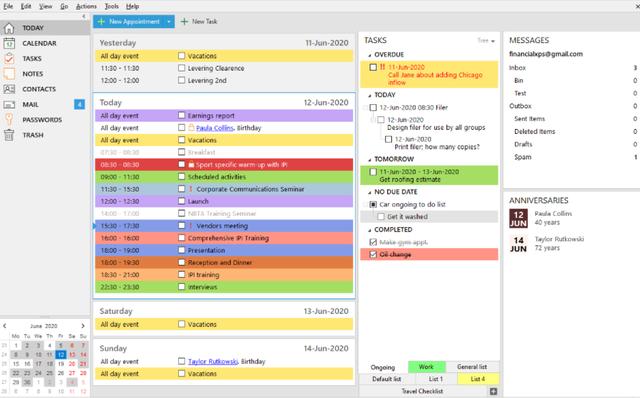The width and height of the screenshot is (640, 398).
Task: Click the New Task button
Action: click(x=199, y=22)
